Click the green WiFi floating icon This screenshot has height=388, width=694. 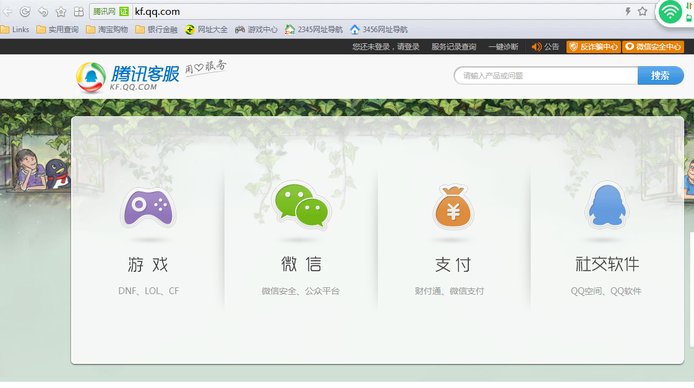(670, 12)
